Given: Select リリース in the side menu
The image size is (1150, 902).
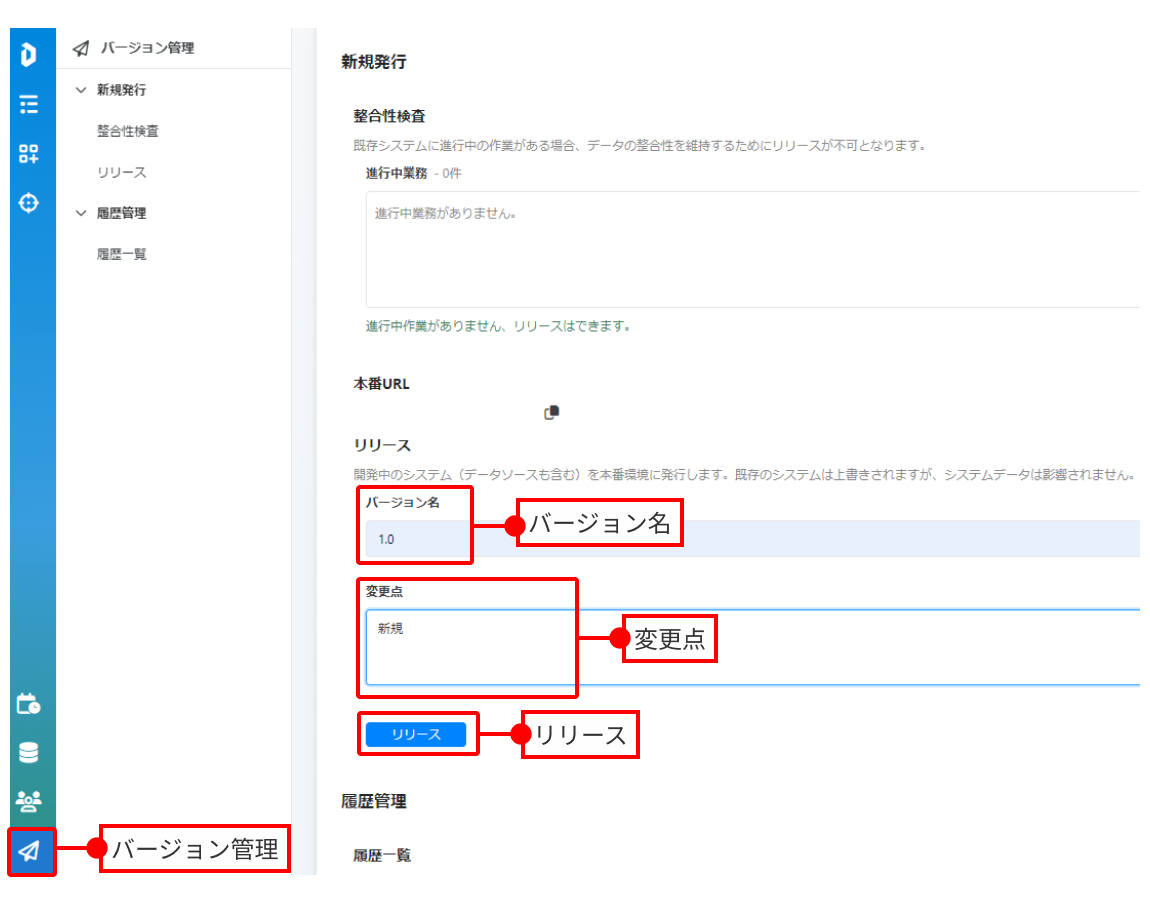Looking at the screenshot, I should (122, 172).
